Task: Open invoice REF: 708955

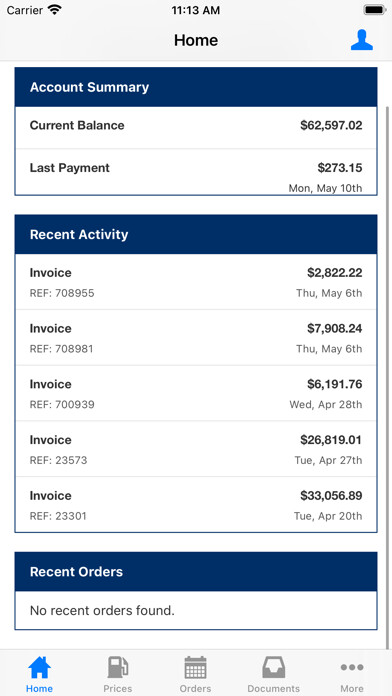Action: click(196, 282)
